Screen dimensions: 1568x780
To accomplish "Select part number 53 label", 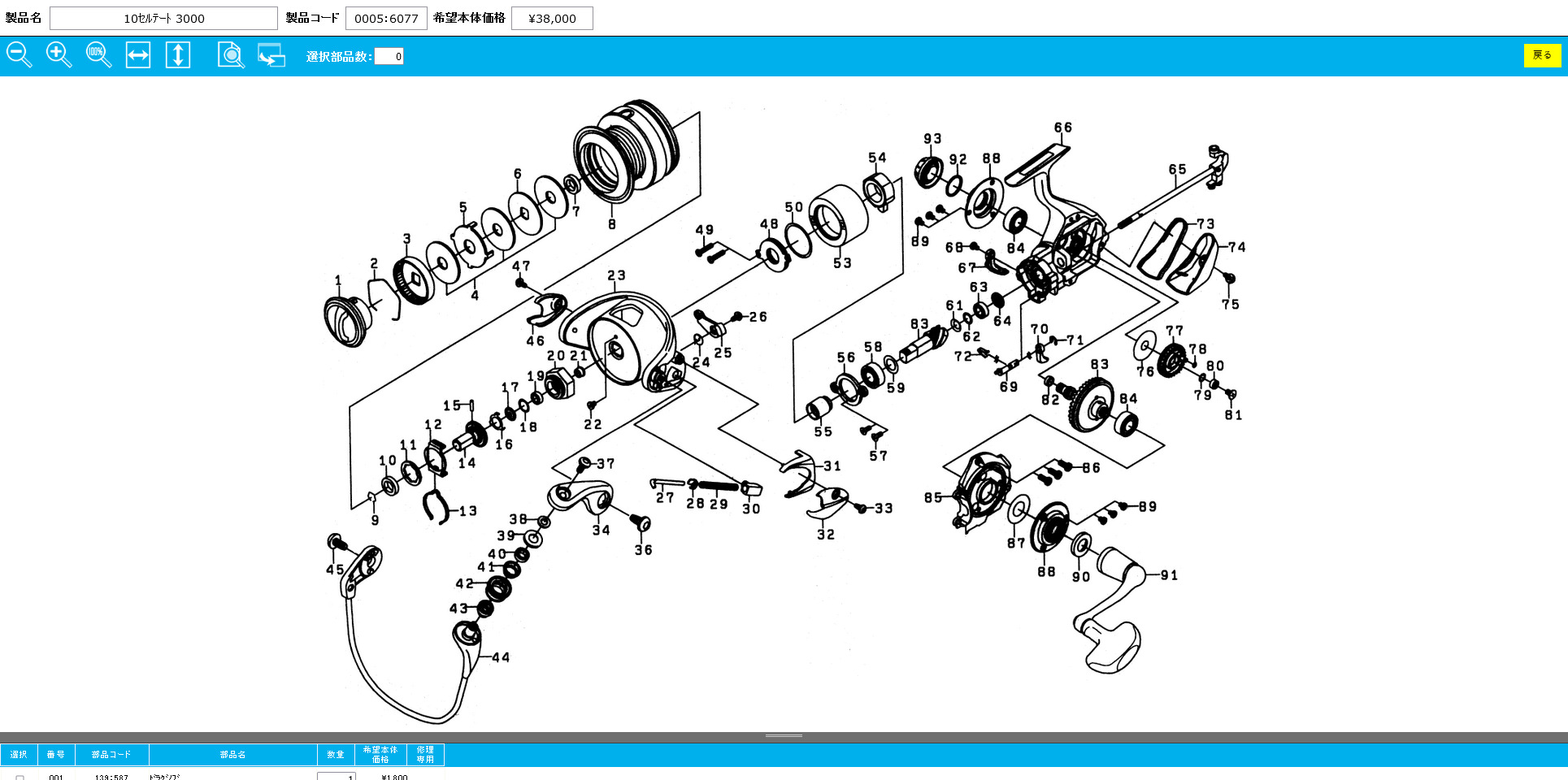I will pos(842,263).
